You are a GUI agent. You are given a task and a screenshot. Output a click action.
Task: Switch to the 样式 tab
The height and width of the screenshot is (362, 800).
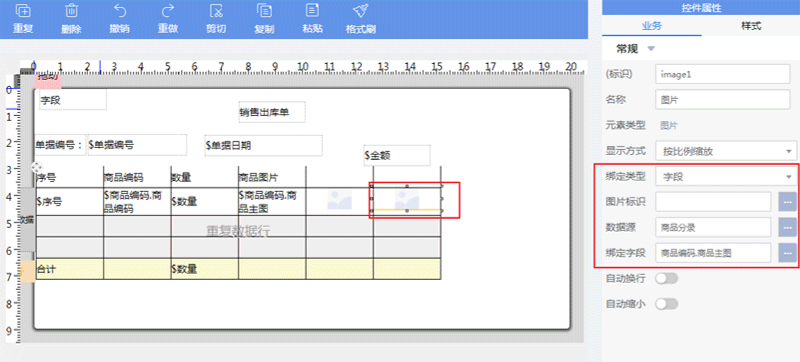tap(751, 27)
